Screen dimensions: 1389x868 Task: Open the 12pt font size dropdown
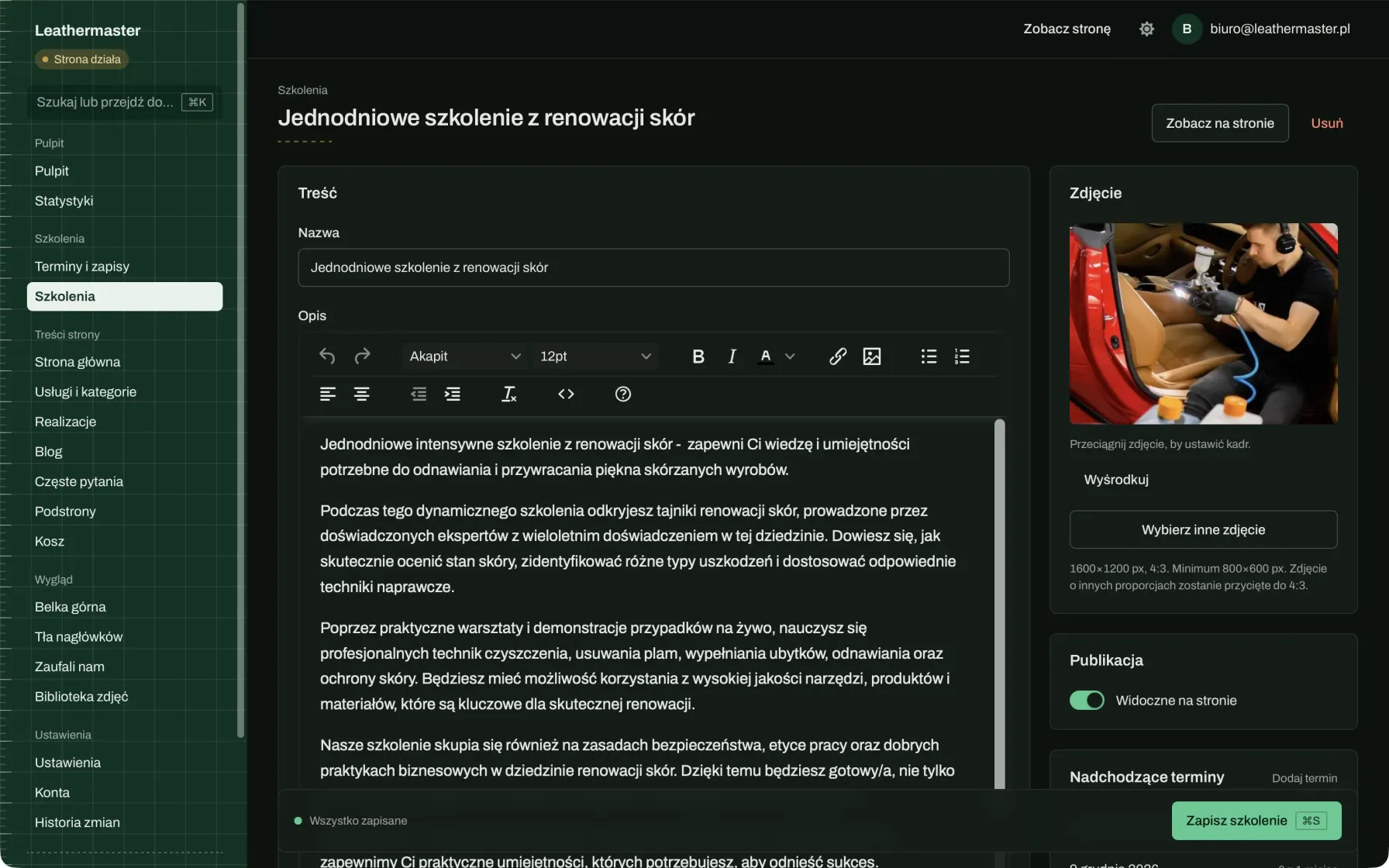click(595, 356)
